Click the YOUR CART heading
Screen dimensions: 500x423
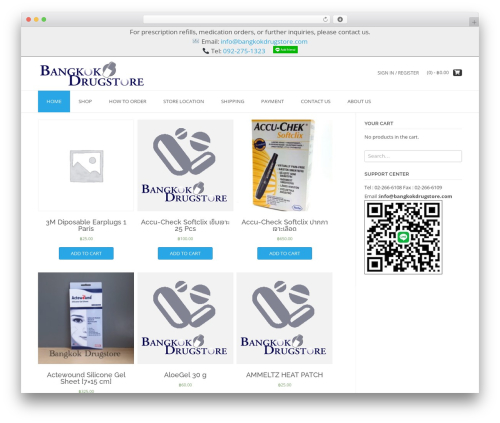click(379, 123)
